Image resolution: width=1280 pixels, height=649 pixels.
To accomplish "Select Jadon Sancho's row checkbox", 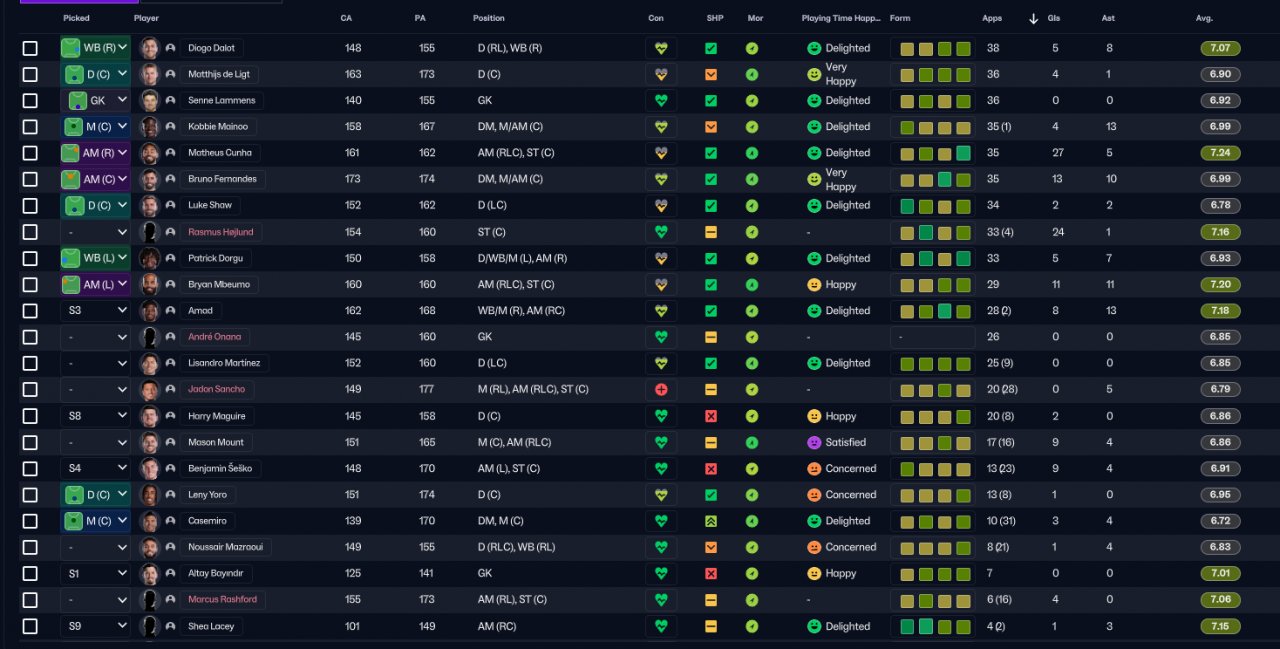I will click(30, 390).
